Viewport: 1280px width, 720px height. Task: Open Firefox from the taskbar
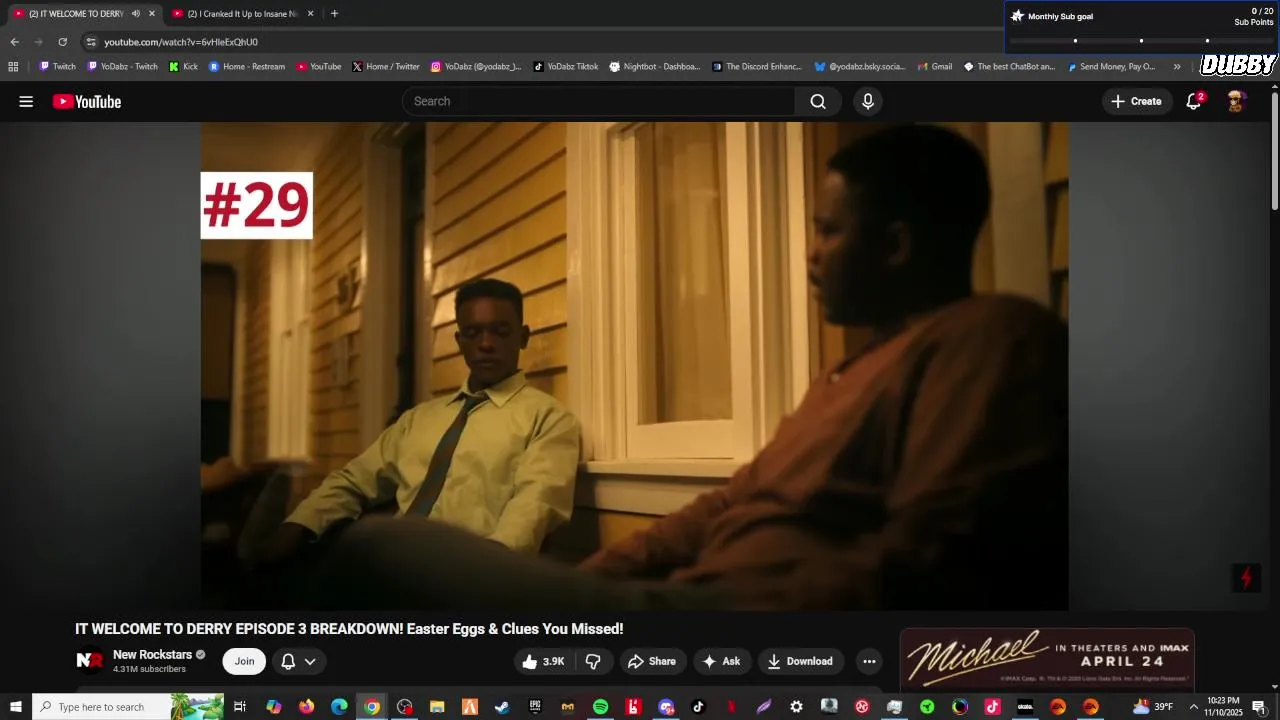306,707
